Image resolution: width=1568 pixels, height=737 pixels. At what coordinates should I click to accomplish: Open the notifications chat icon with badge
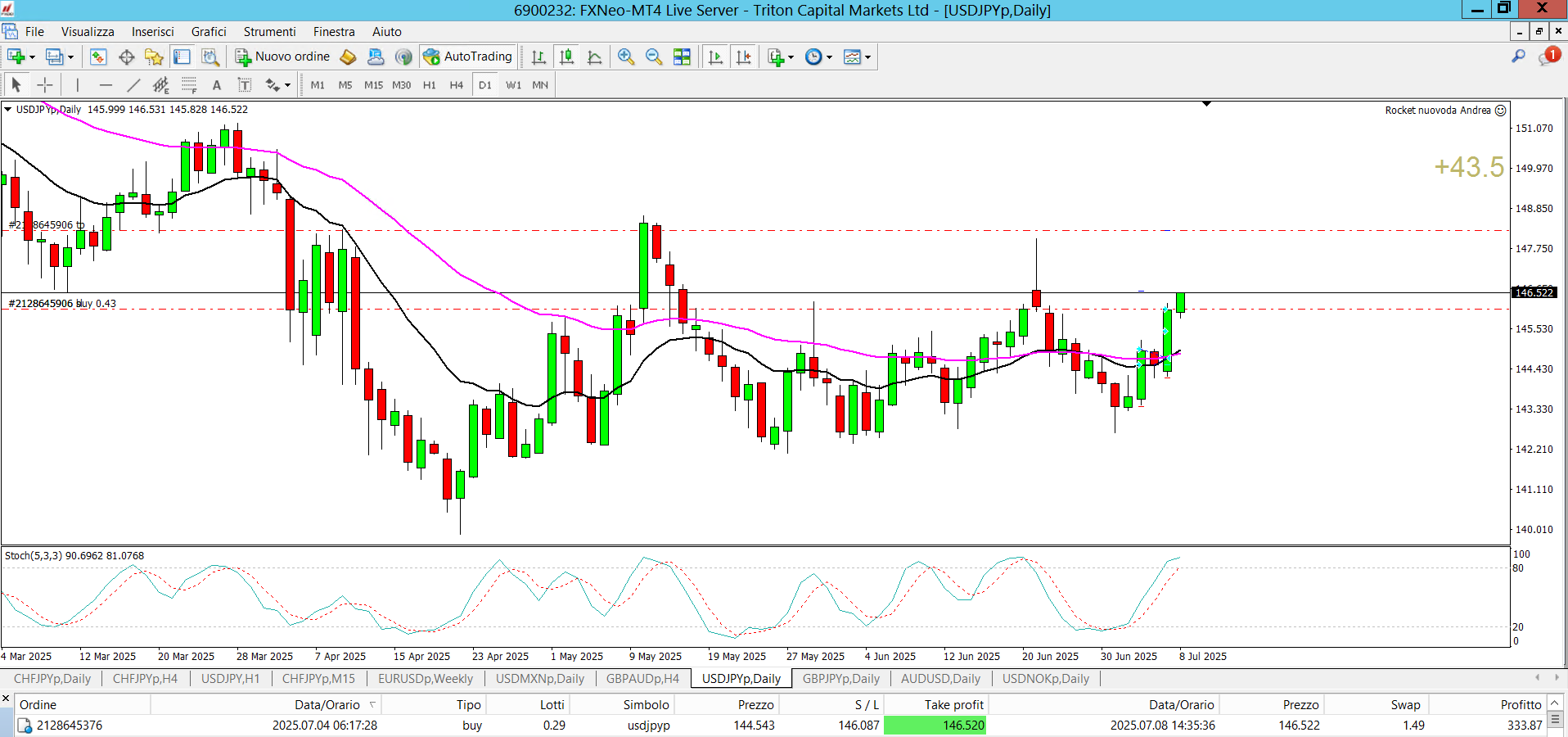coord(1548,56)
